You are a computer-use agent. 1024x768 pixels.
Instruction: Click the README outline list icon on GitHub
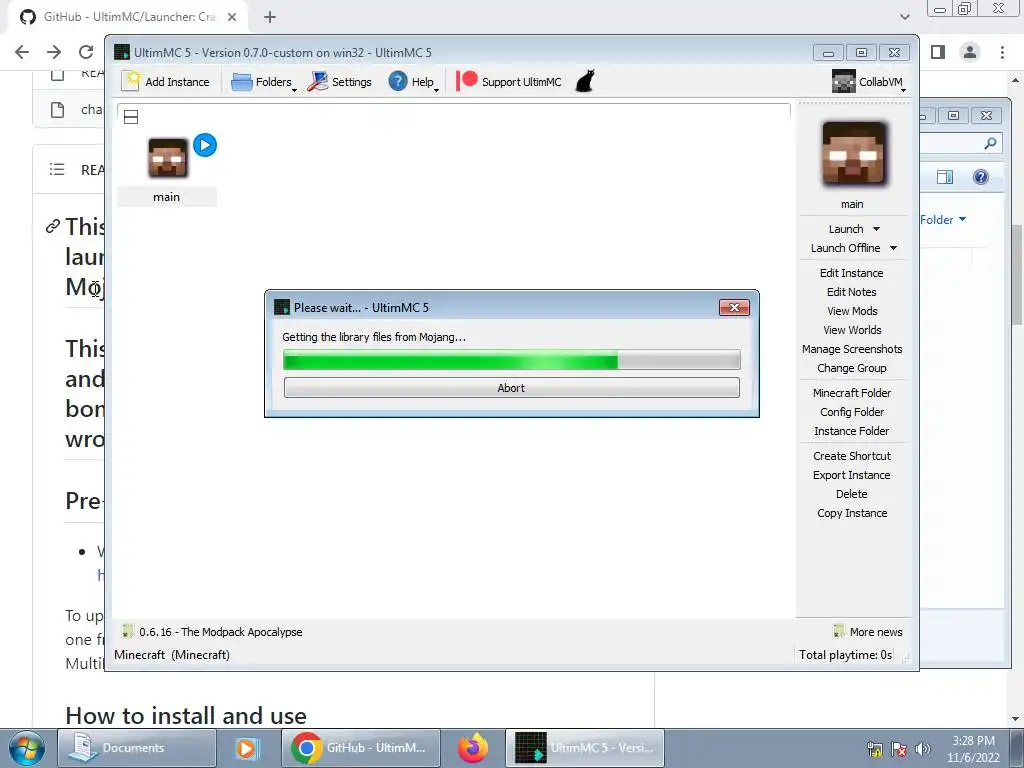point(57,170)
